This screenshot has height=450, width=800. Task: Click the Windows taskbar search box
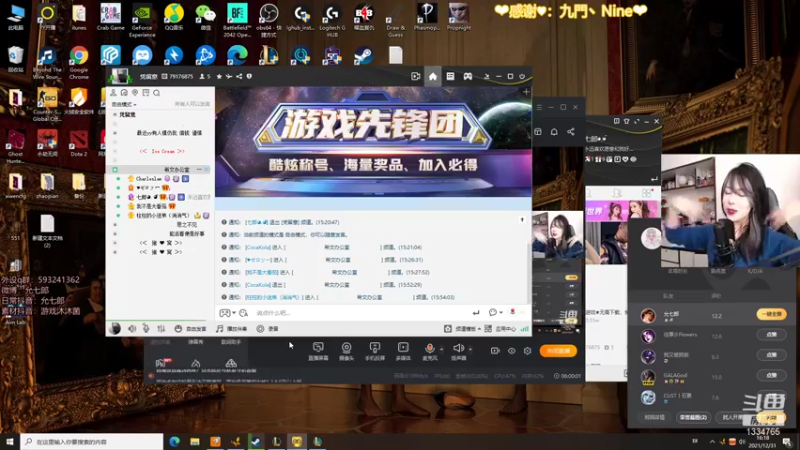click(x=92, y=442)
